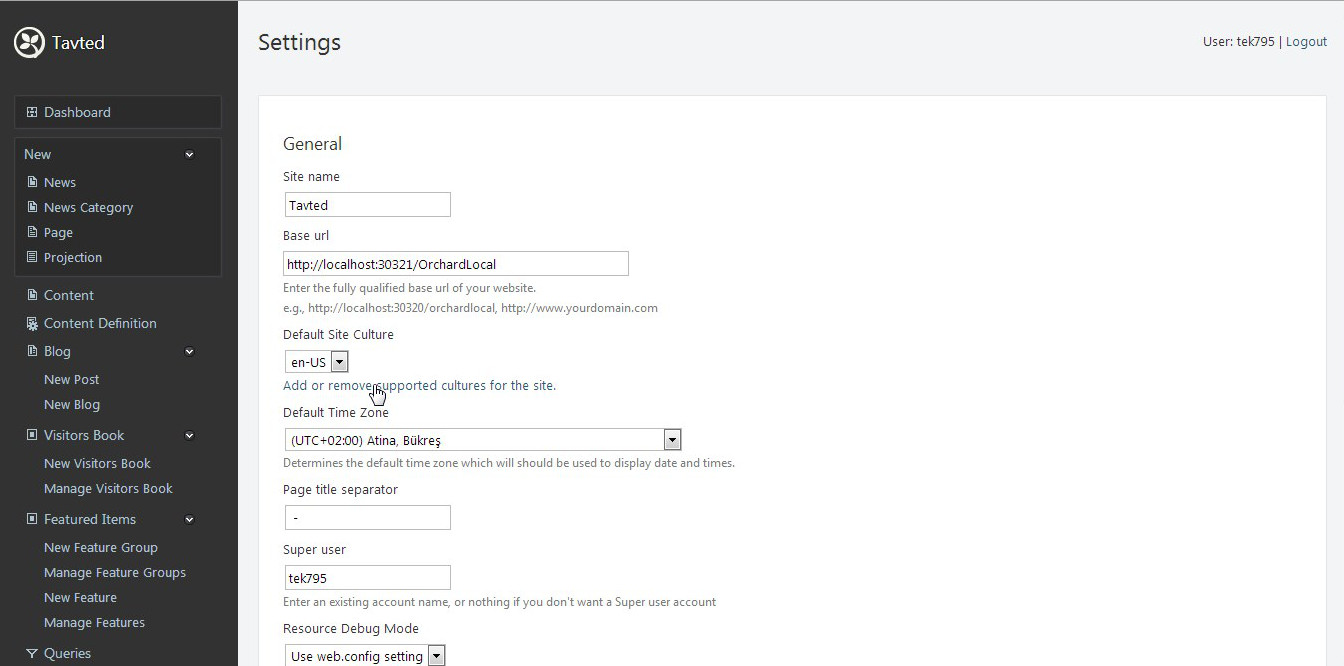Open the Default Time Zone dropdown
Image resolution: width=1344 pixels, height=666 pixels.
click(x=672, y=440)
